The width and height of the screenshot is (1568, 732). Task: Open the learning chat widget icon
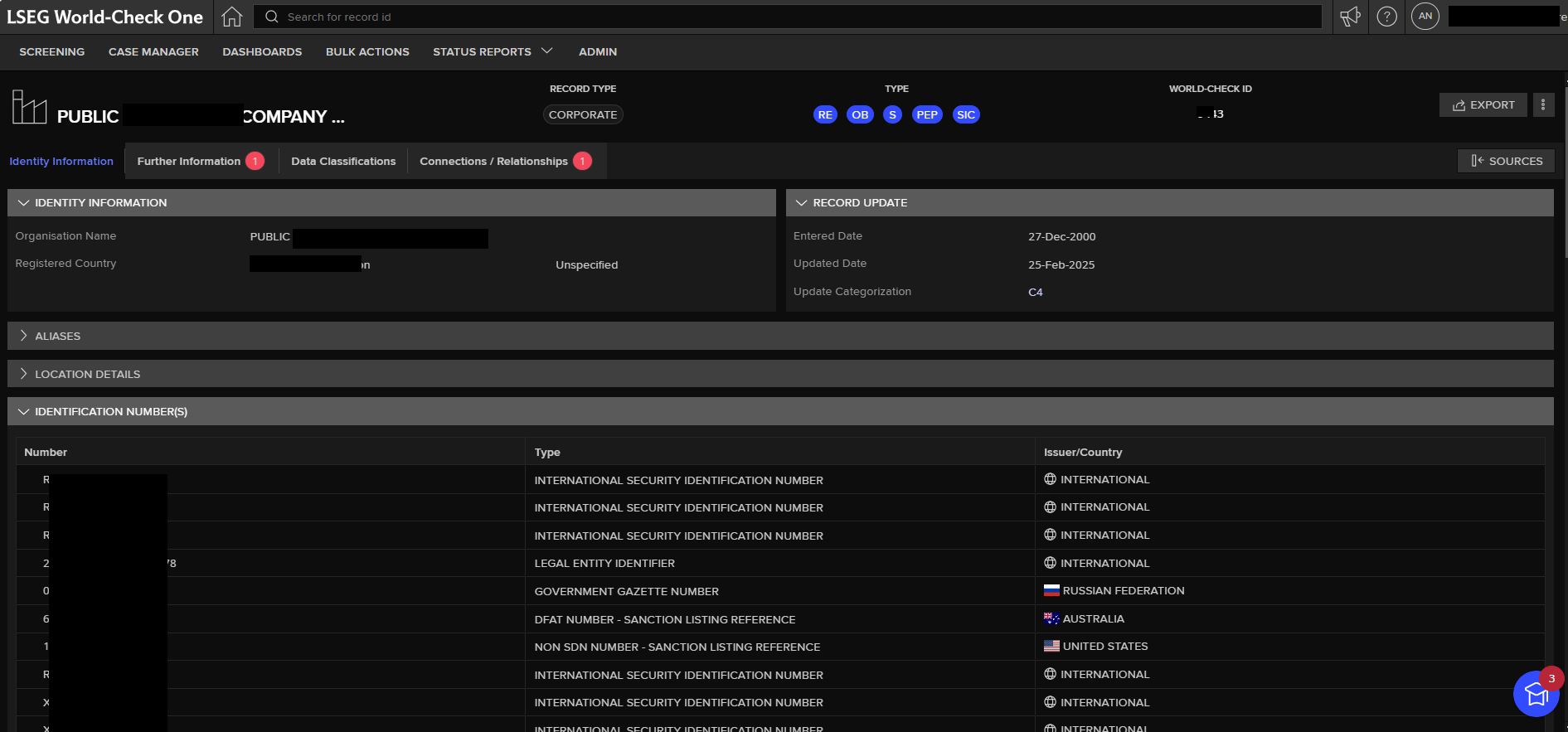(x=1536, y=694)
